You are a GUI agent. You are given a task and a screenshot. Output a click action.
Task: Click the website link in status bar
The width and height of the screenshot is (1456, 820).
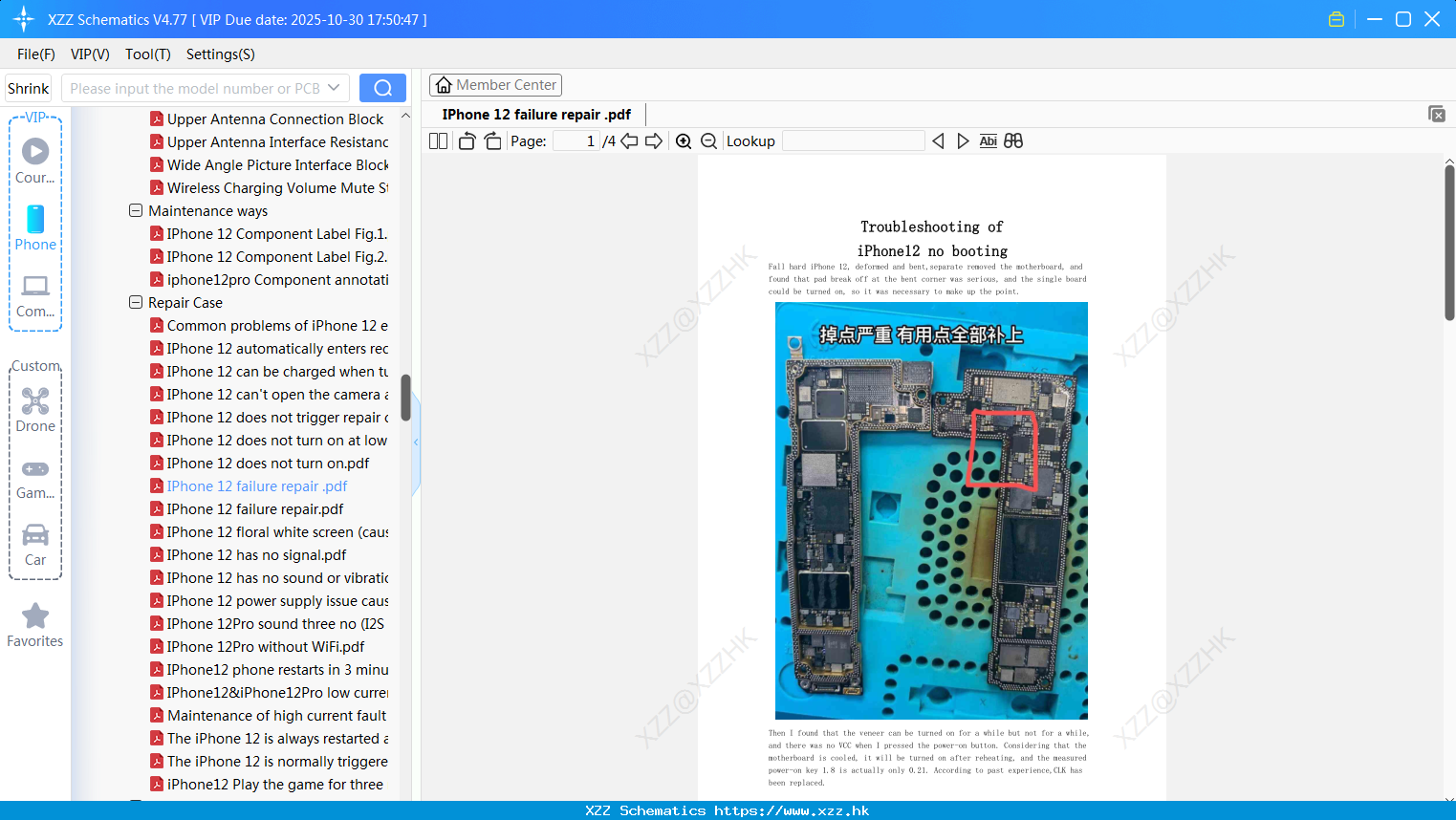pyautogui.click(x=792, y=810)
